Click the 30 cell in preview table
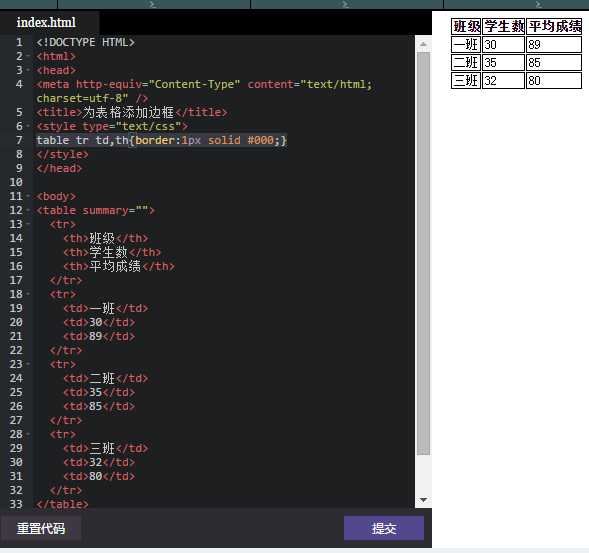Image resolution: width=589 pixels, height=553 pixels. tap(503, 44)
